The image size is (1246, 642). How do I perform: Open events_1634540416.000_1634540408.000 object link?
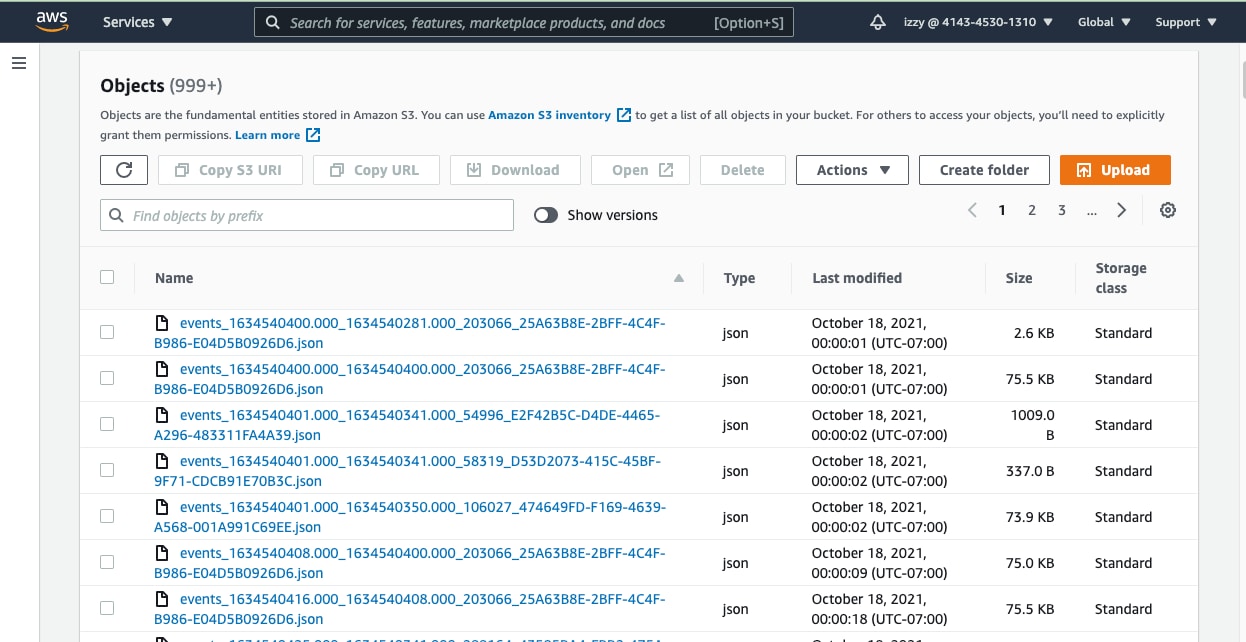410,609
